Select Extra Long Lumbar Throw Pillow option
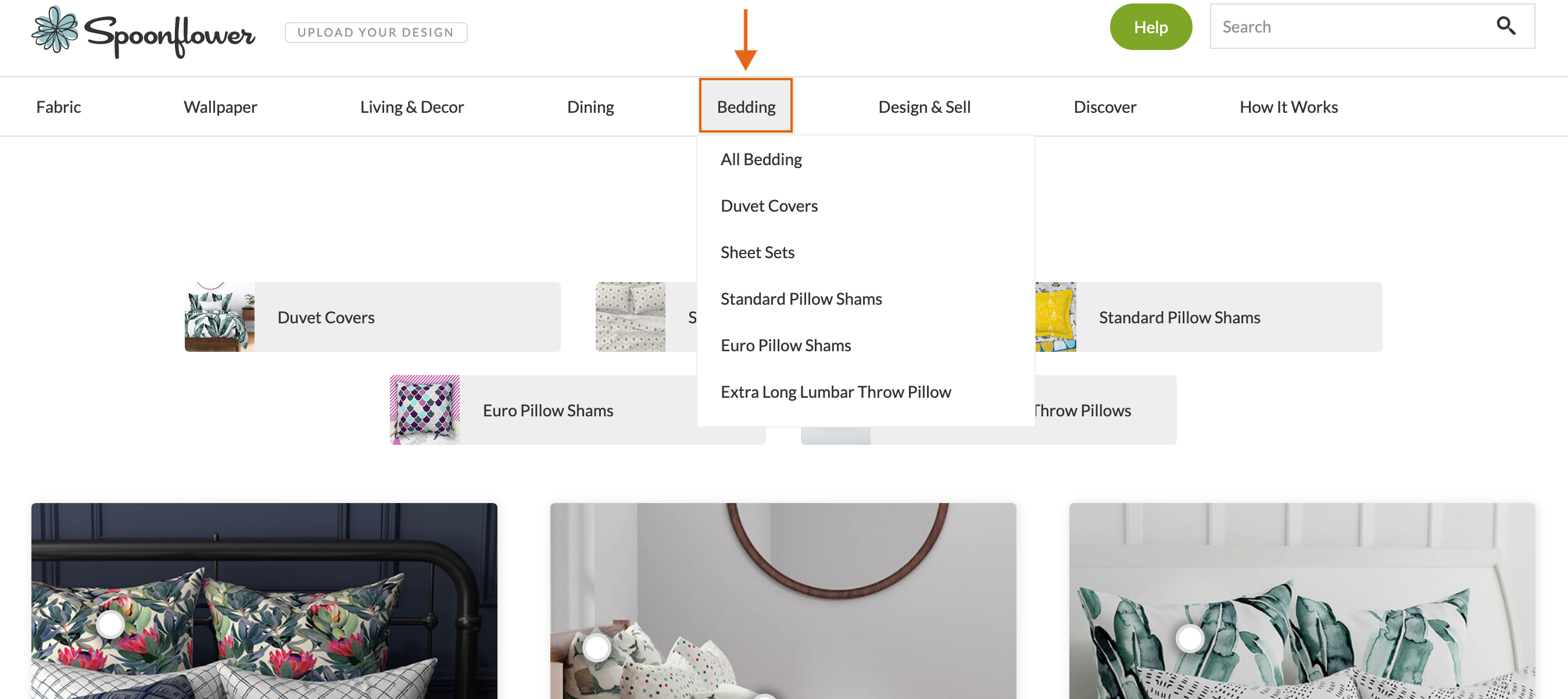 point(836,391)
